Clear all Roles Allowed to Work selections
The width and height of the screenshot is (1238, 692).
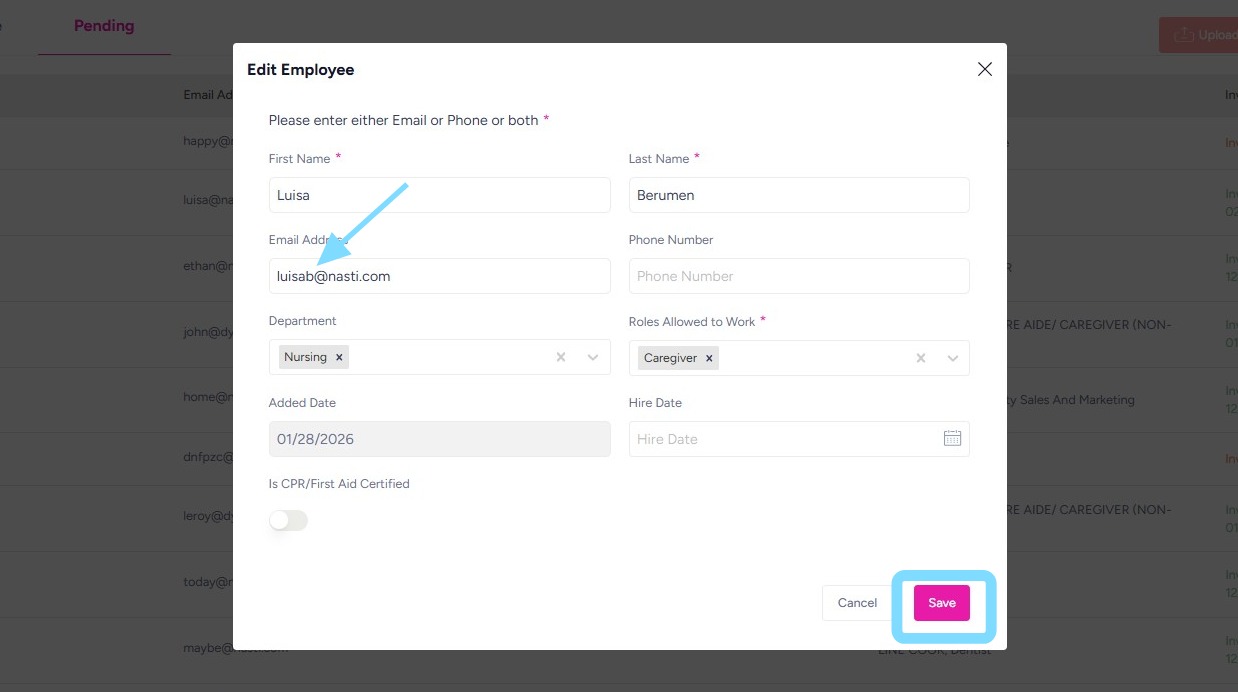[x=921, y=358]
